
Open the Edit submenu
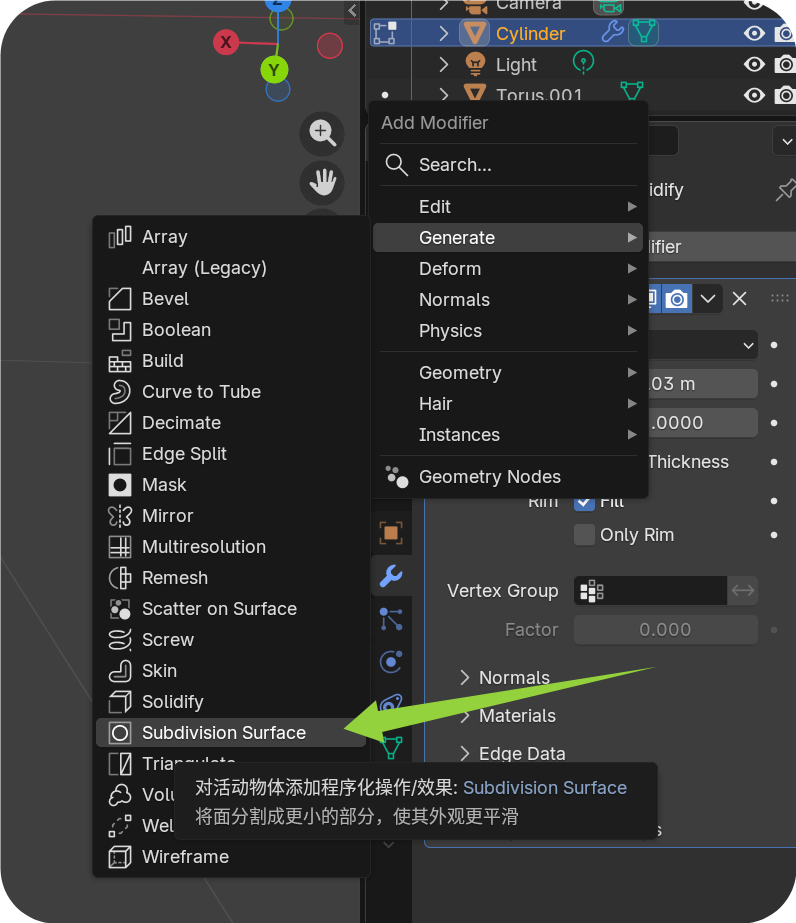coord(508,207)
